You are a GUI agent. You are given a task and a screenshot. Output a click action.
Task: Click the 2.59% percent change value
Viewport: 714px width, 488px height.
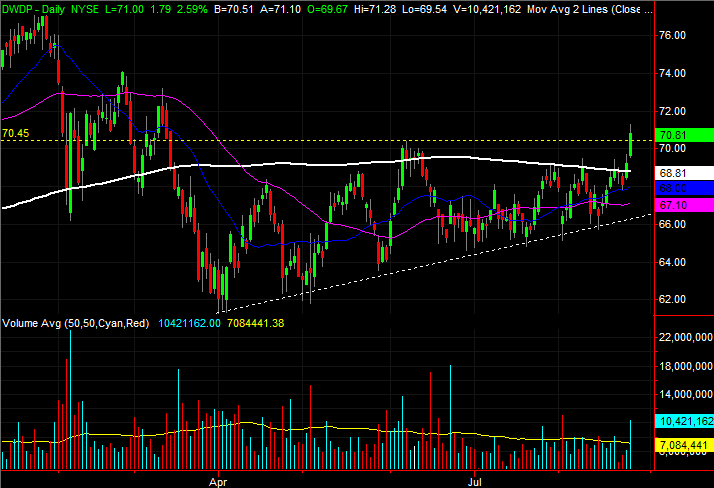[x=192, y=9]
